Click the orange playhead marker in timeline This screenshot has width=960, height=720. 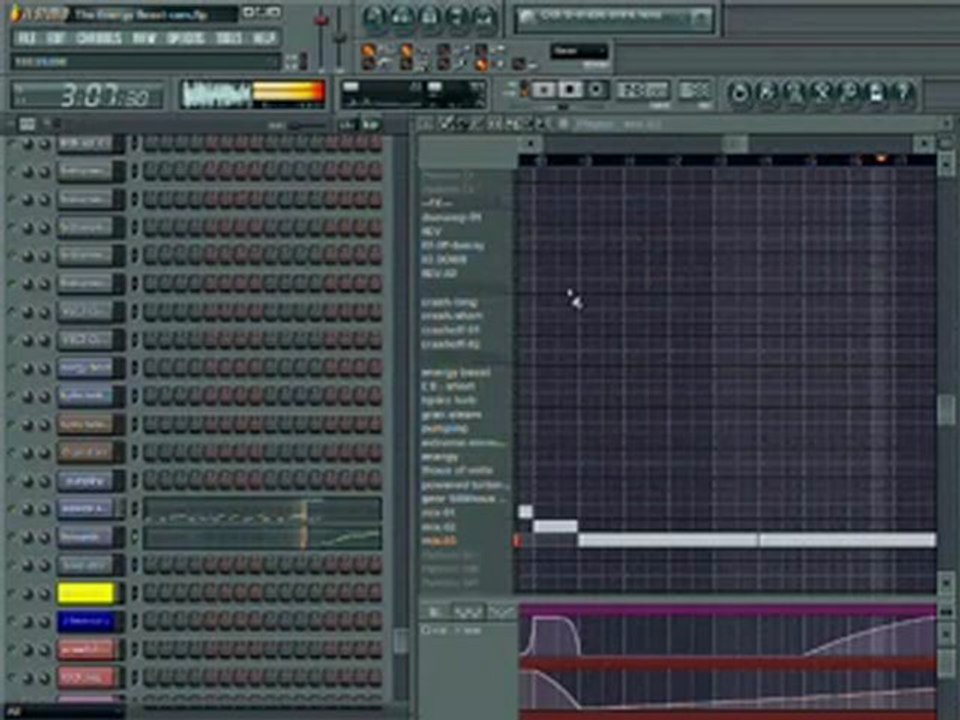[880, 159]
